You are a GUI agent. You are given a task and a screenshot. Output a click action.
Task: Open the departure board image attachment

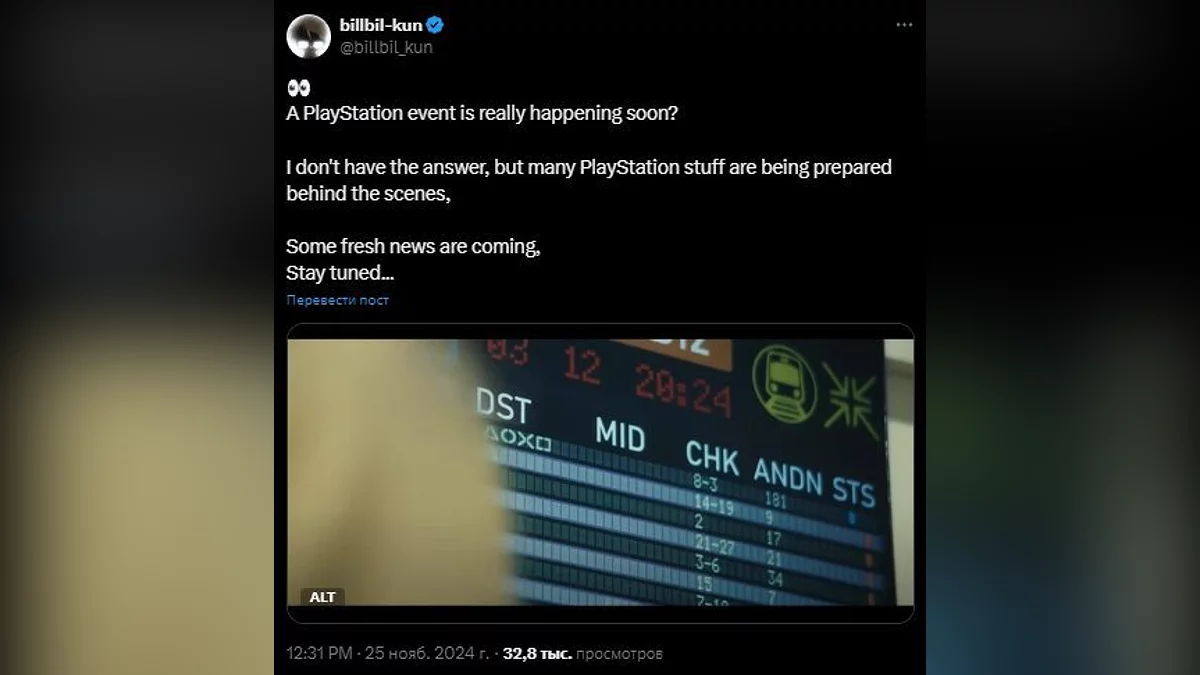click(600, 472)
